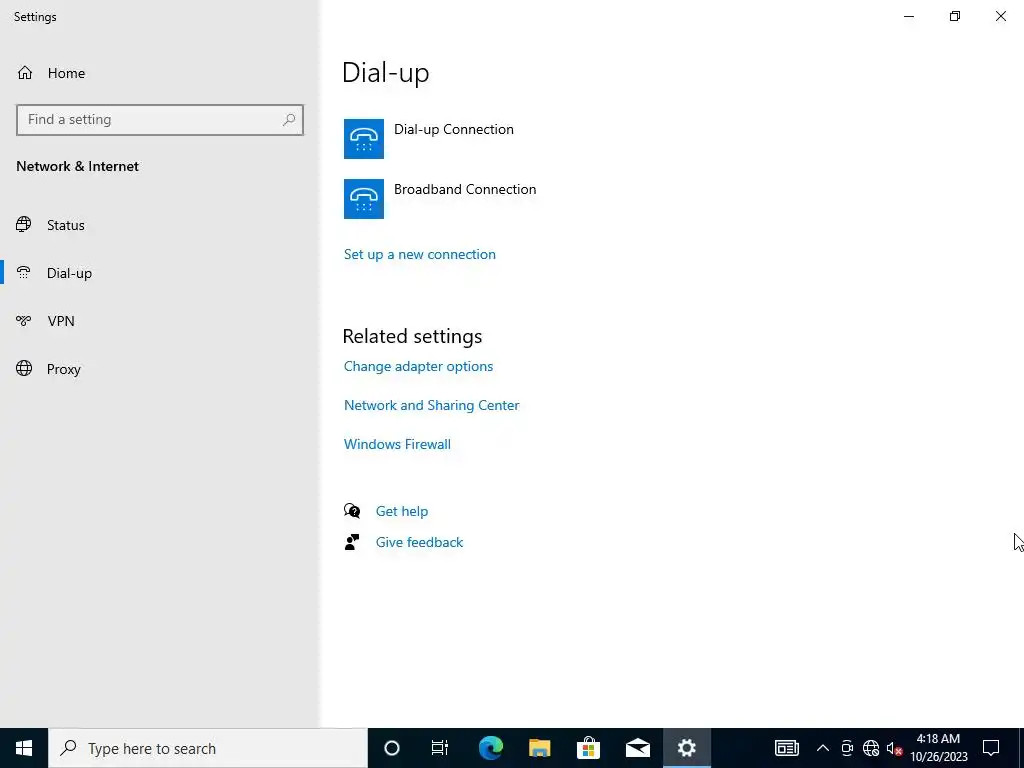Click the Status globe icon in sidebar

[24, 225]
